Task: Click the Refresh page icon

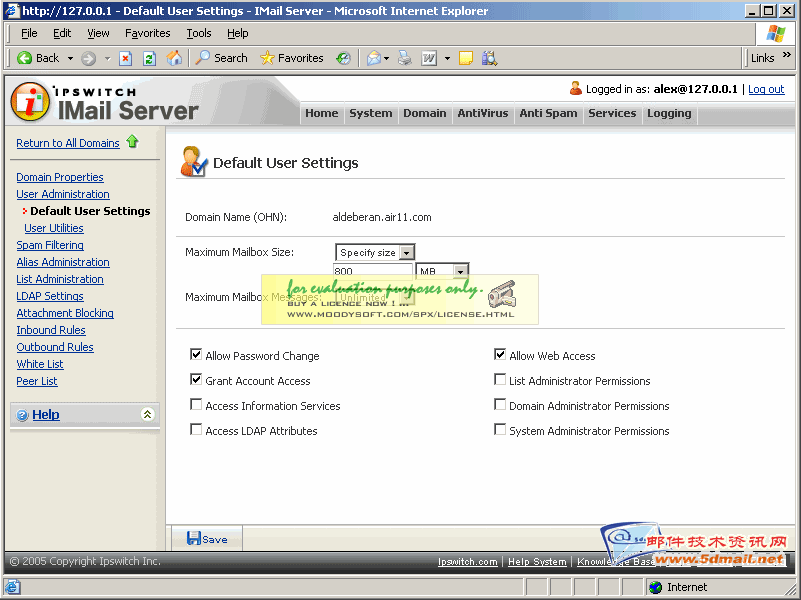Action: pyautogui.click(x=149, y=58)
